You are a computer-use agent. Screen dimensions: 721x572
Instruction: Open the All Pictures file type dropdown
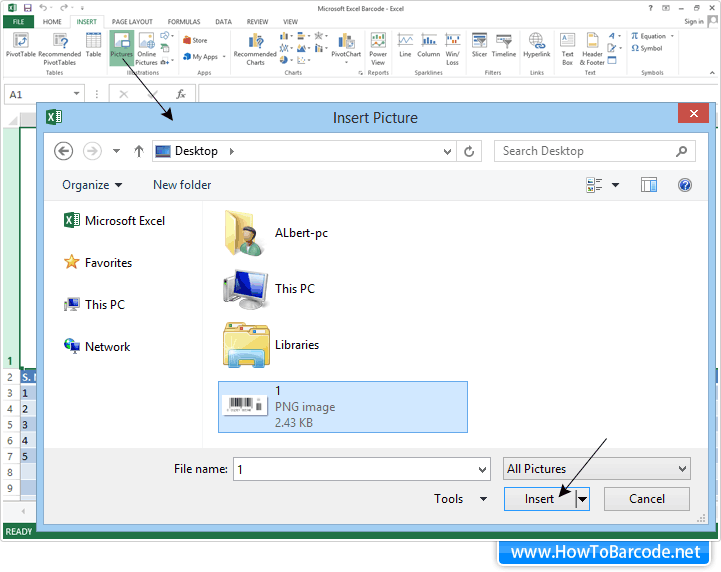(596, 469)
